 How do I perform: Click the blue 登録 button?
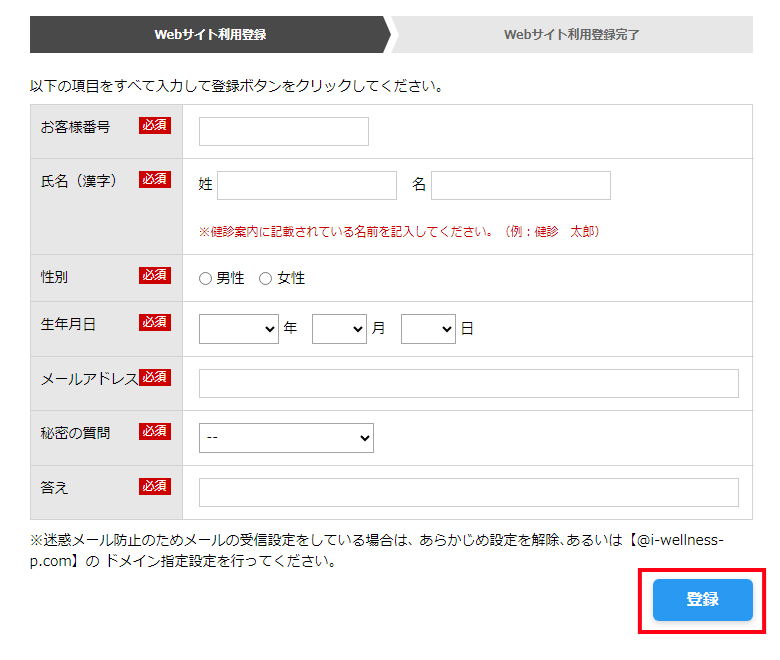[x=702, y=599]
